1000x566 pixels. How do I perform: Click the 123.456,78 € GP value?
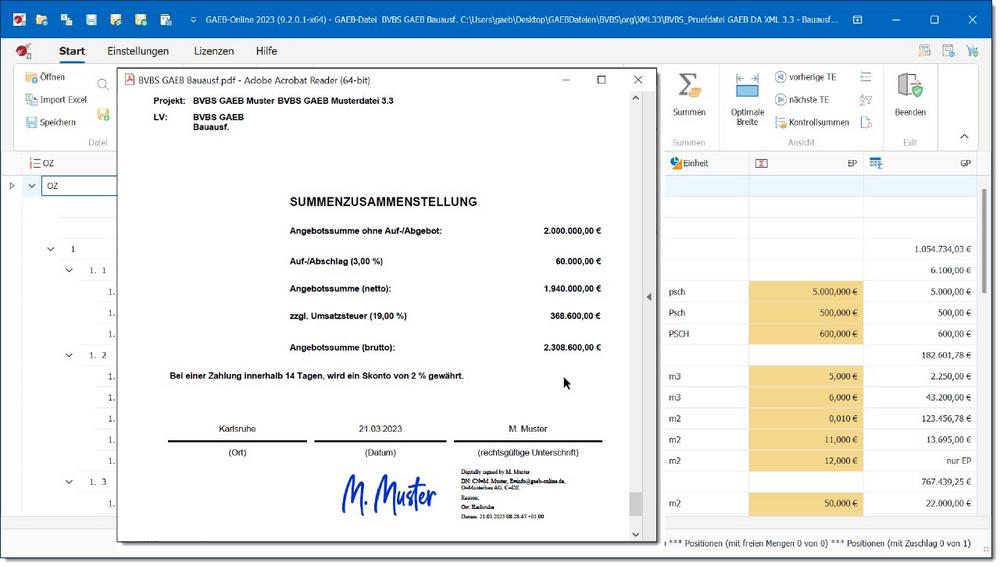pos(946,419)
